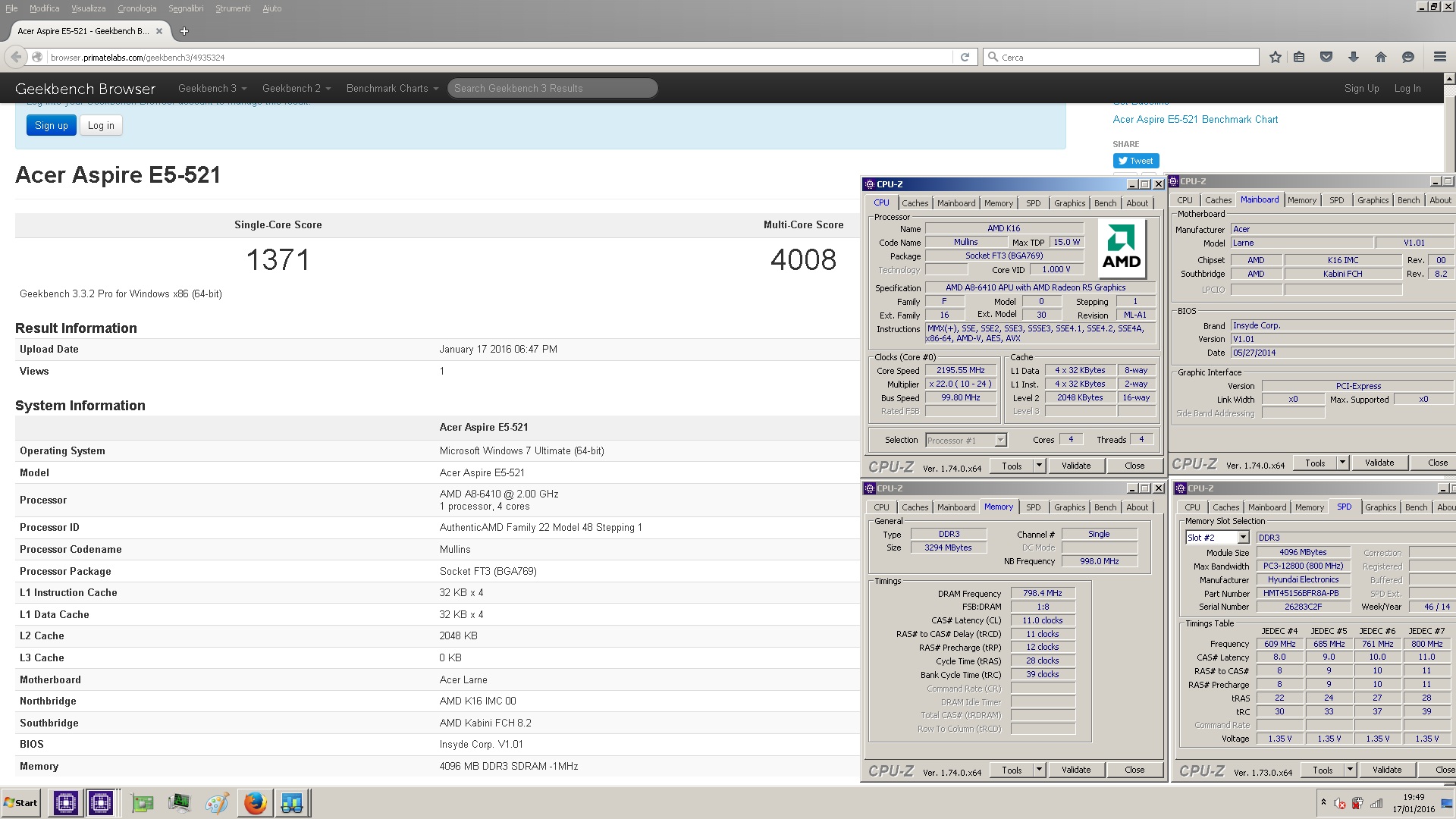This screenshot has height=819, width=1456.
Task: Open the Firefox hamburger menu
Action: point(1440,57)
